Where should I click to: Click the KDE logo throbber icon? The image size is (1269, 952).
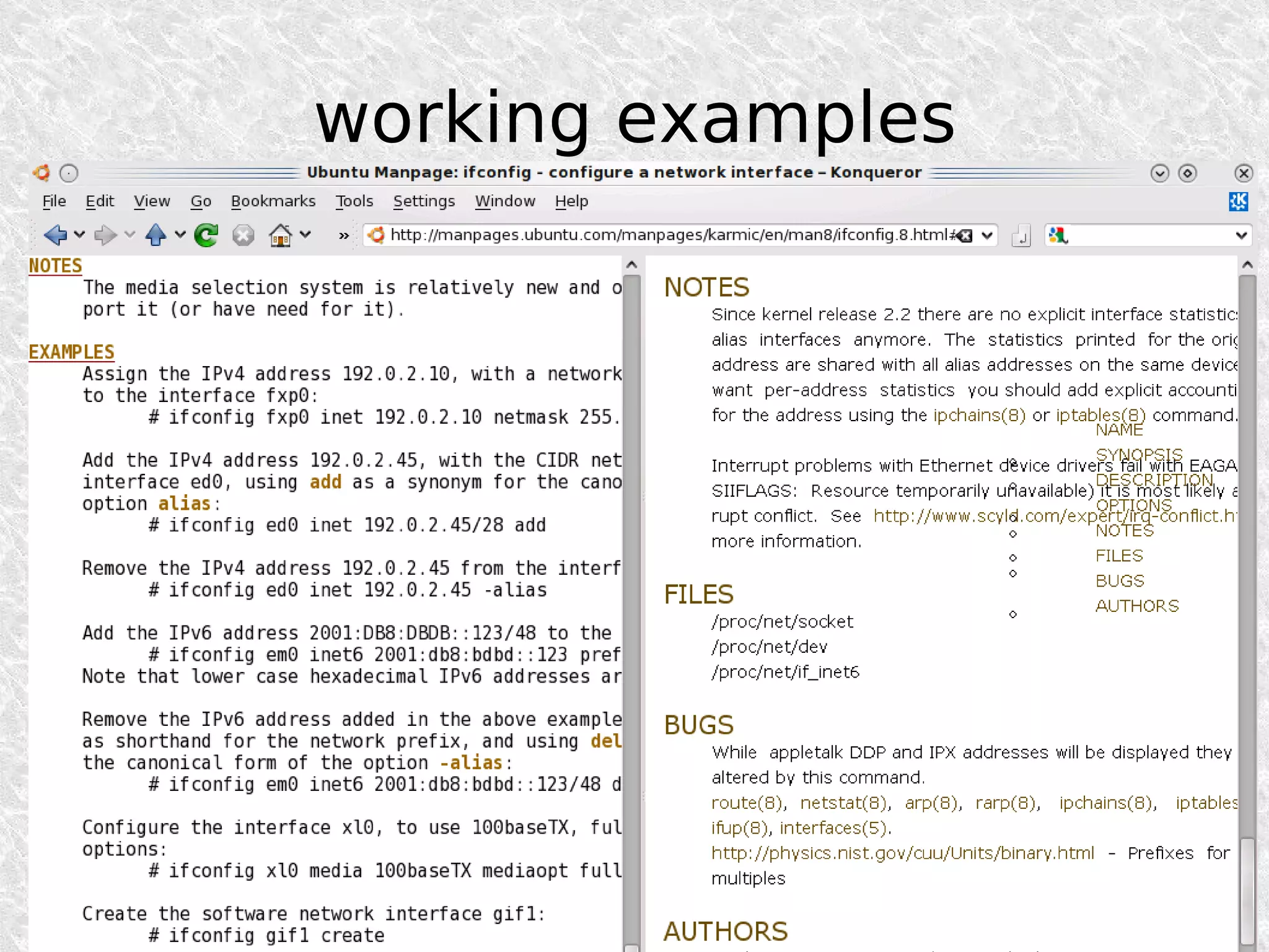(x=1238, y=201)
